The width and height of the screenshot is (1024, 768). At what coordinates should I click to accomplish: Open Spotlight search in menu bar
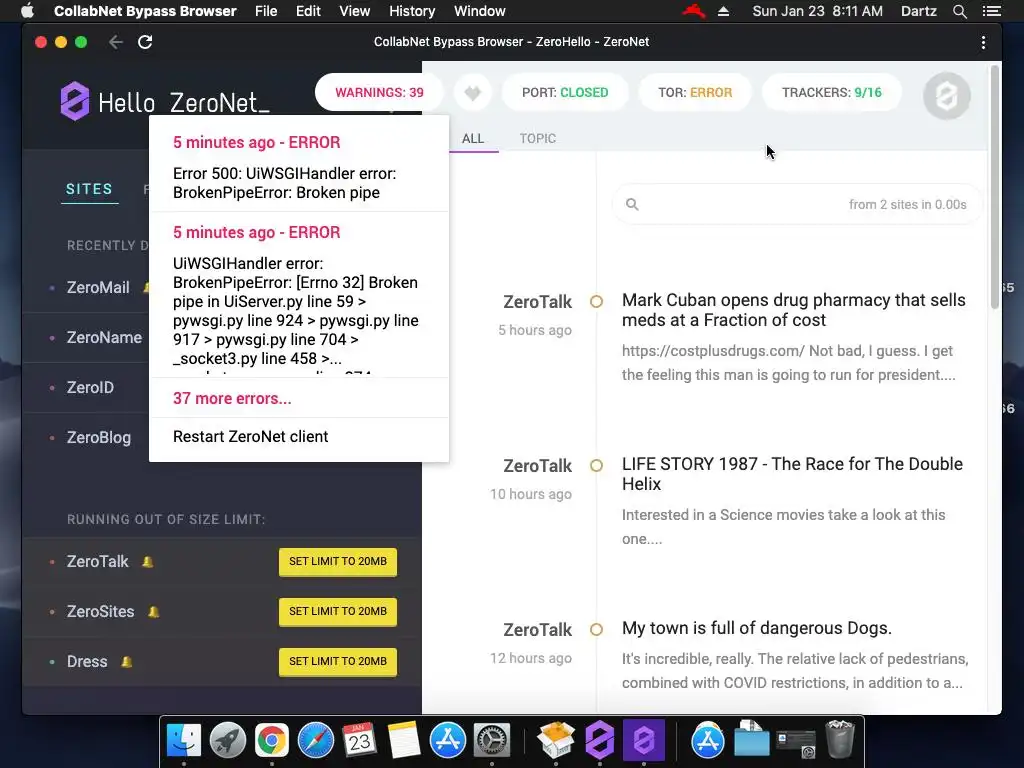click(959, 11)
